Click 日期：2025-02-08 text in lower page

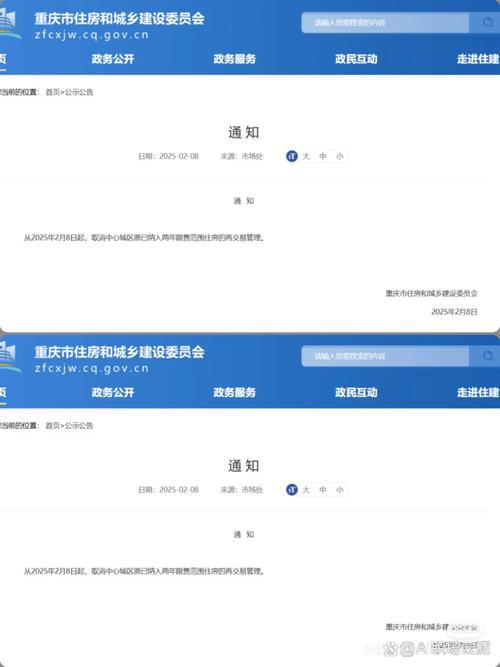click(168, 490)
